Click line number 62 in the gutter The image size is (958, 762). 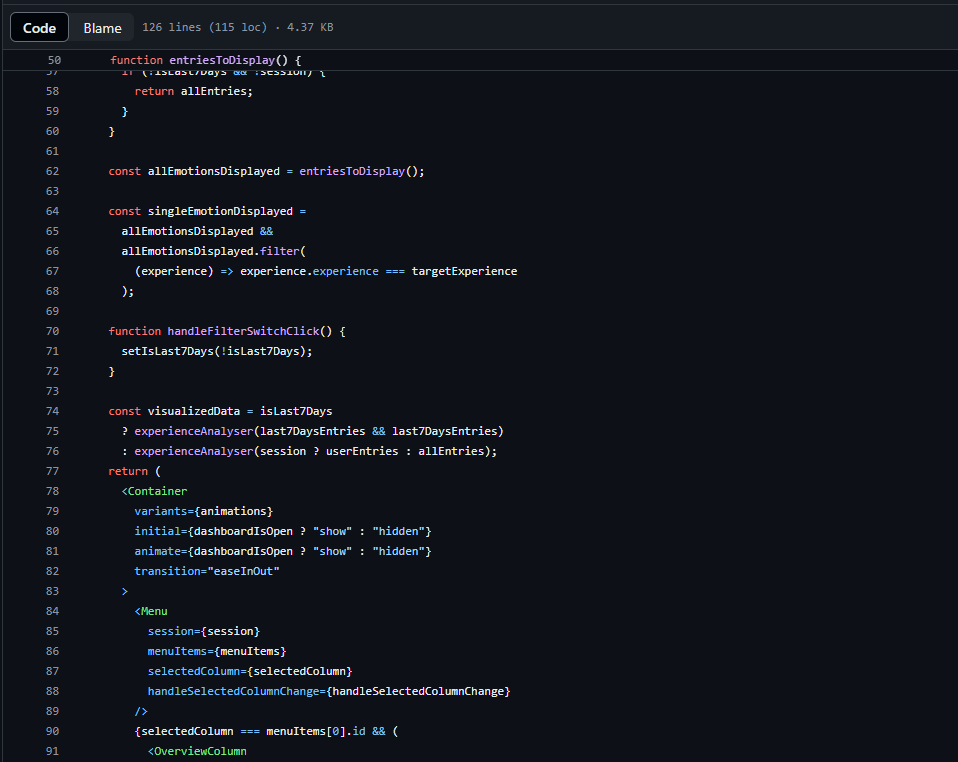point(52,171)
